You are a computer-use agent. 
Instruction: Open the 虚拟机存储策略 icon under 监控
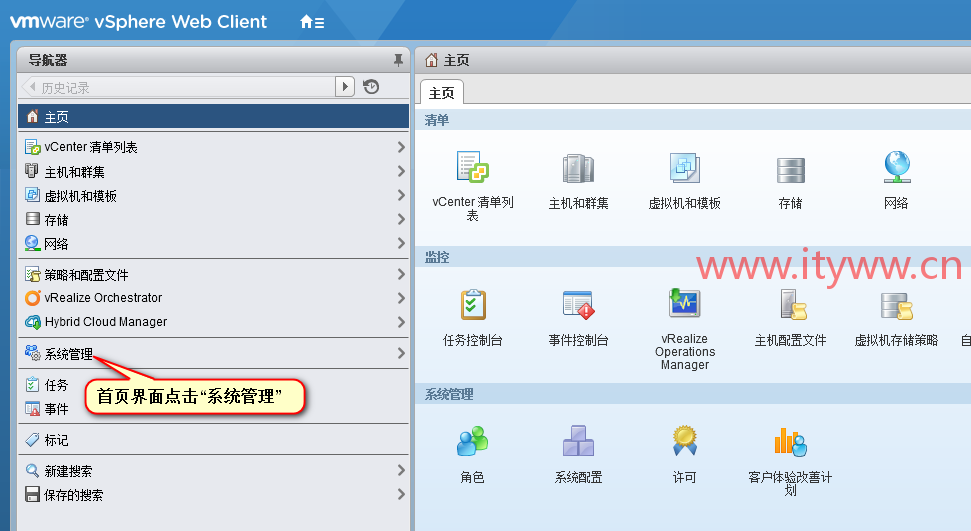tap(897, 306)
